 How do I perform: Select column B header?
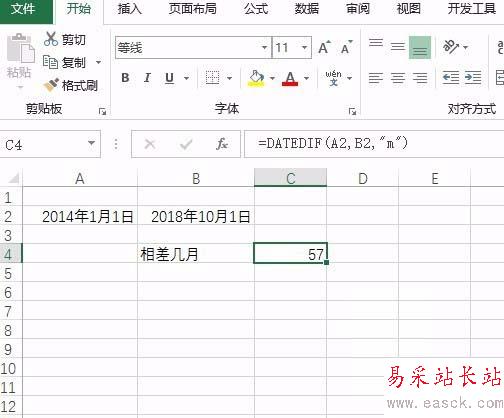tap(196, 178)
